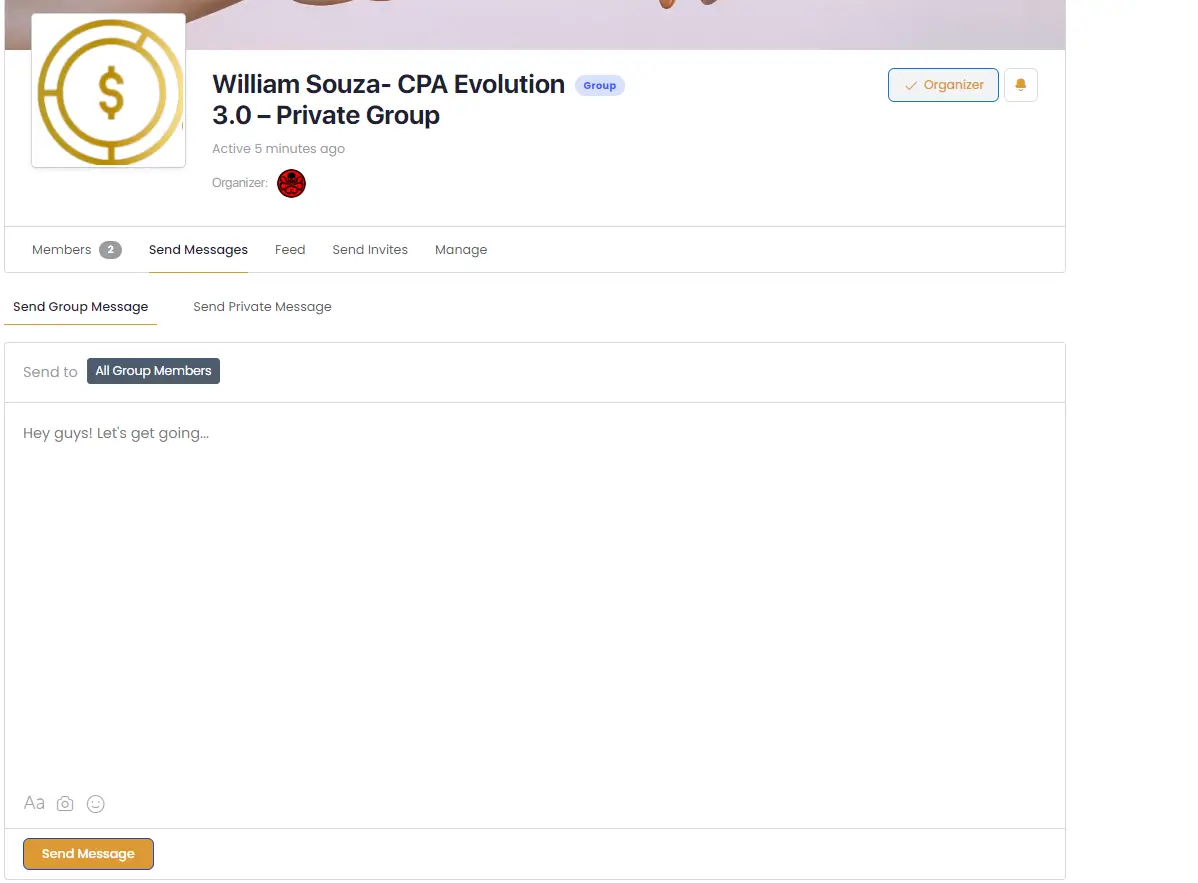The image size is (1198, 883).
Task: Open the Manage tab
Action: [461, 250]
